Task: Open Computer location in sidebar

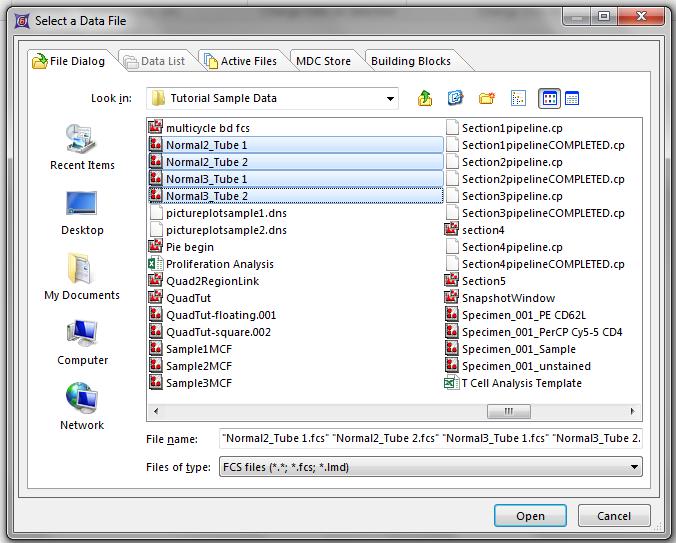Action: [82, 342]
